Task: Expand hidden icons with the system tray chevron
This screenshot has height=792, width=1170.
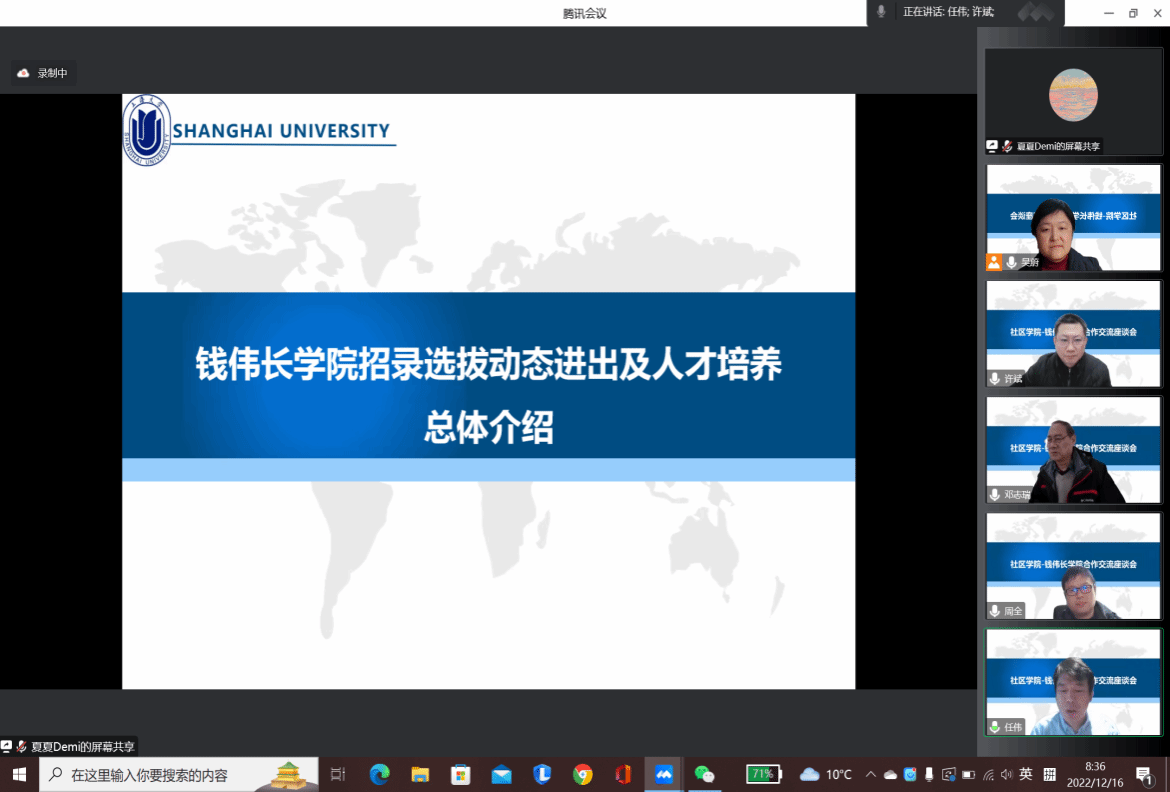Action: point(870,776)
